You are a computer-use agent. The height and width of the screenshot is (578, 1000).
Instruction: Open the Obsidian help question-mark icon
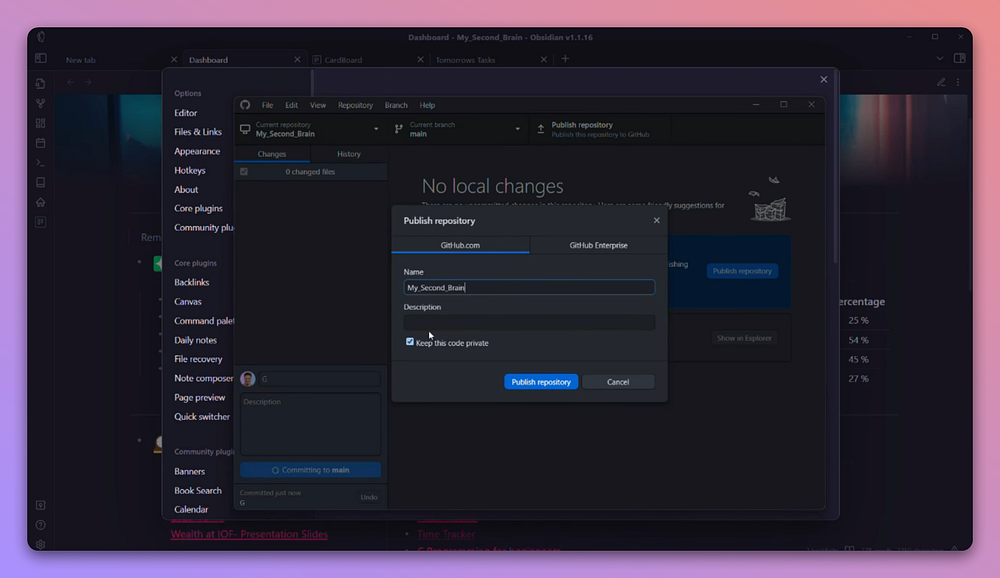point(41,525)
